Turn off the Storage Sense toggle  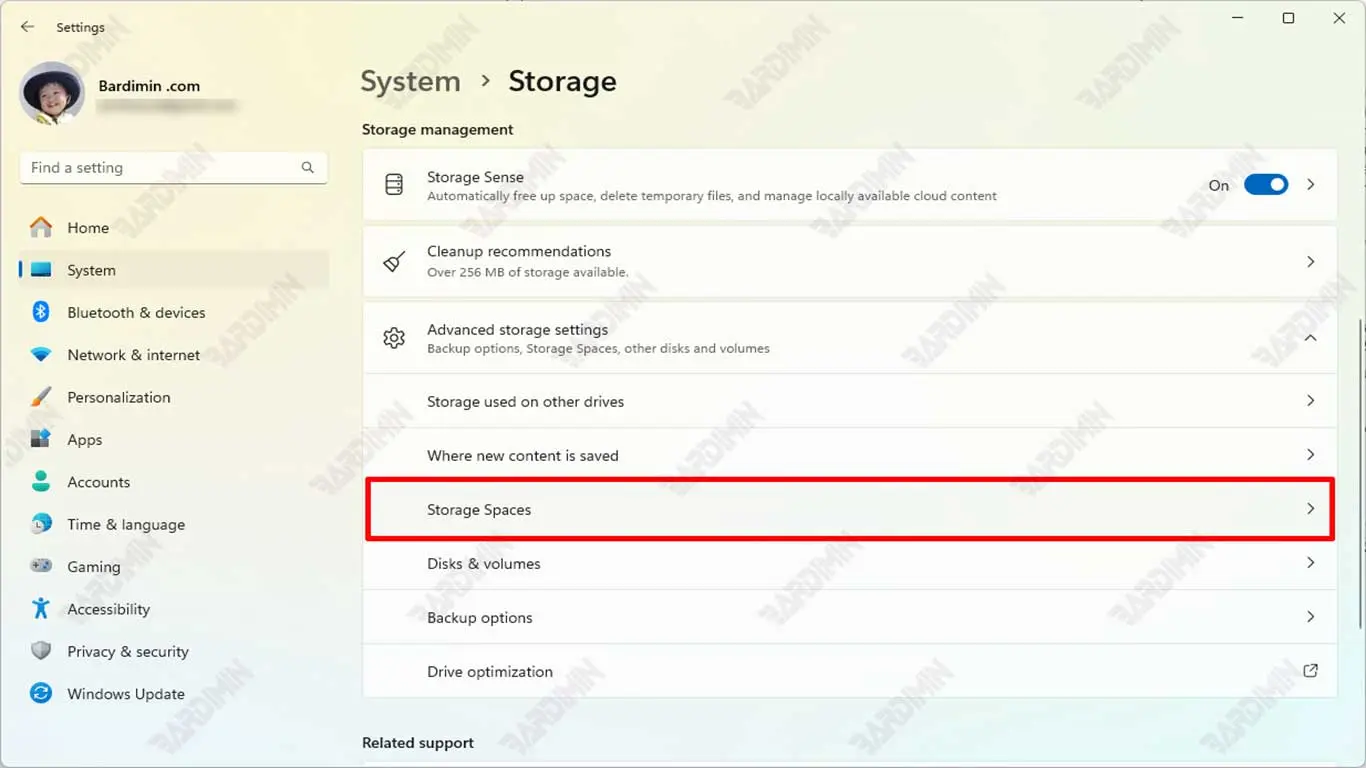coord(1265,185)
